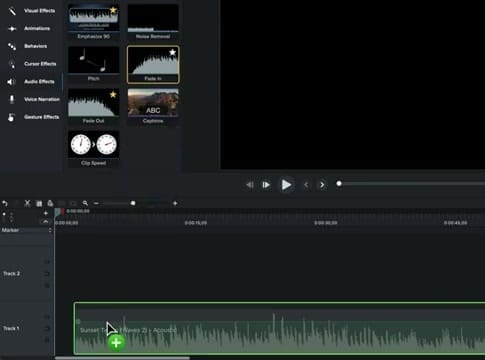Click the Animations arrow icon
The height and width of the screenshot is (360, 485).
coord(12,29)
